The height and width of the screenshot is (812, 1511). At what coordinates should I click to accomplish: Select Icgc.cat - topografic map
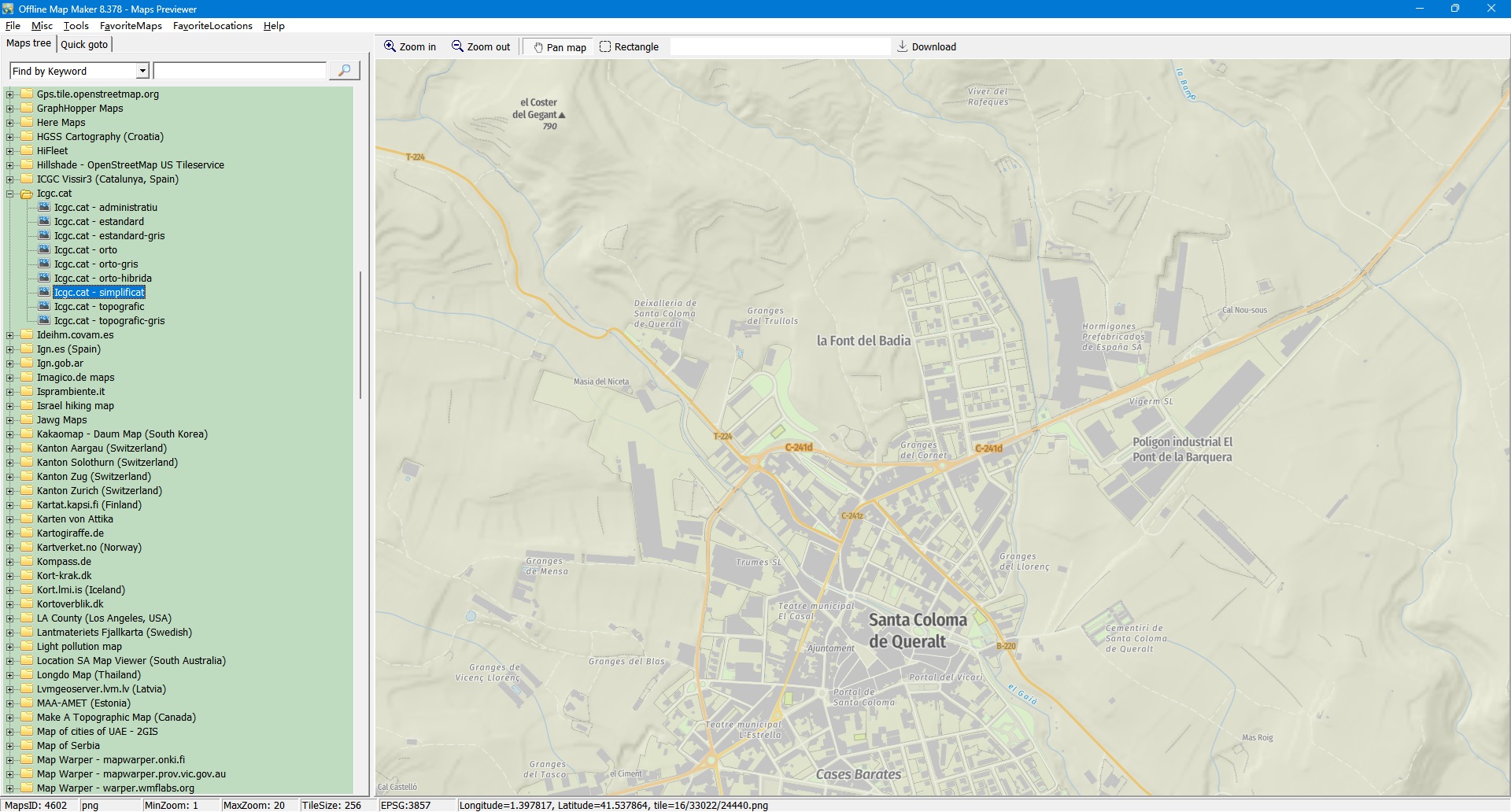coord(99,307)
